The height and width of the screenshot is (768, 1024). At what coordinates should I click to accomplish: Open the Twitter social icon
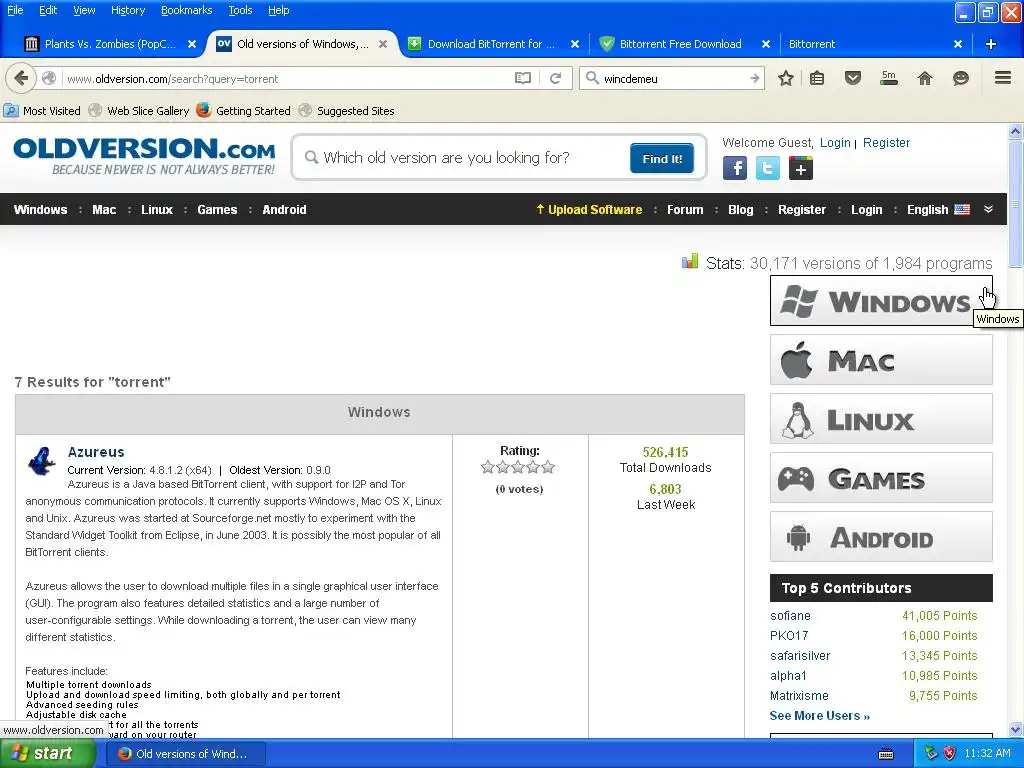[x=767, y=168]
